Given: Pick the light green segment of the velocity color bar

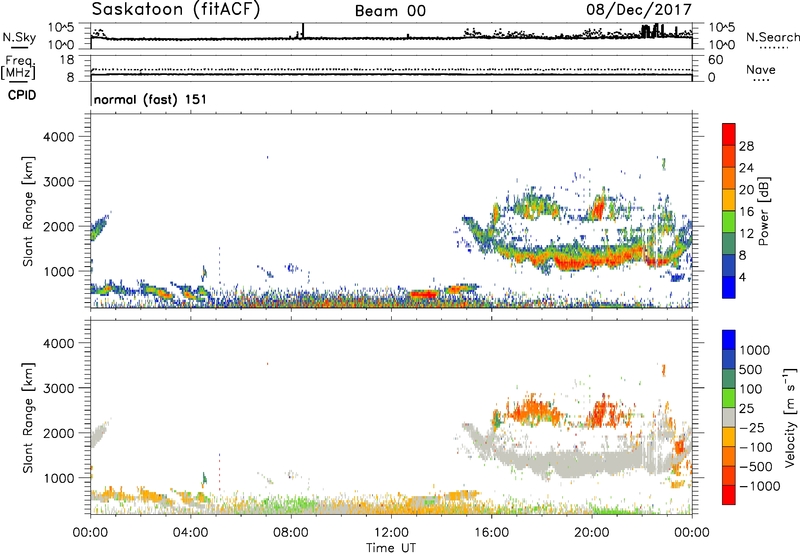Looking at the screenshot, I should pos(729,398).
